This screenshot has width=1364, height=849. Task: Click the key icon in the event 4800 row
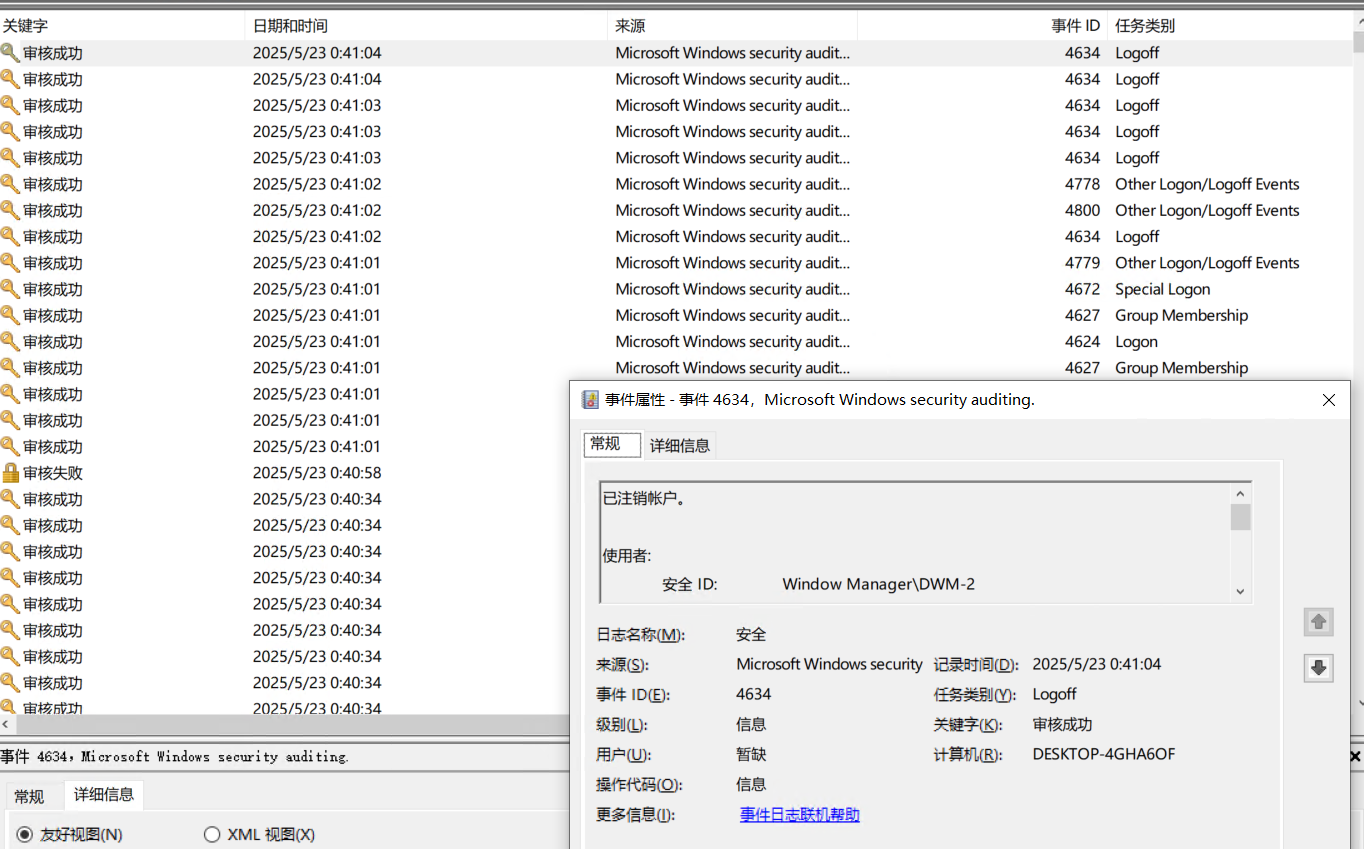pos(10,210)
